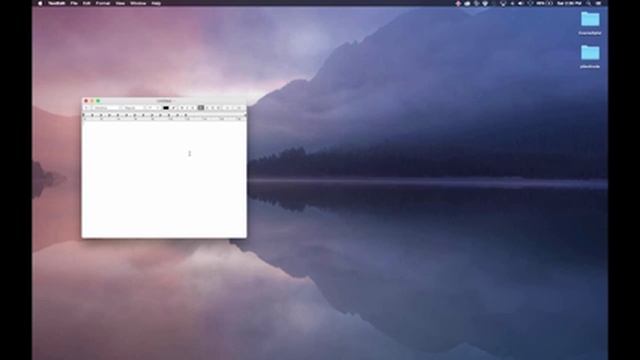This screenshot has height=360, width=640.
Task: Open the typeface style dropdown
Action: (x=133, y=108)
